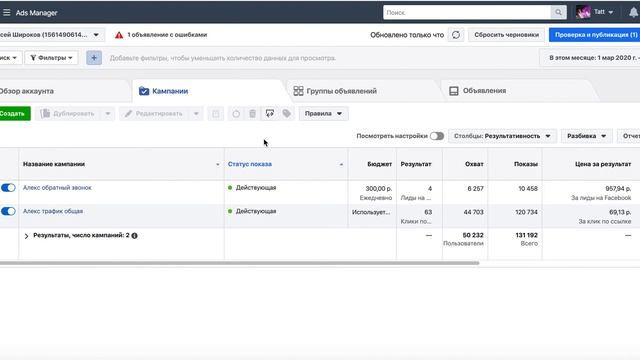This screenshot has height=360, width=640.
Task: Toggle off Алекс обратный звонок campaign
Action: click(8, 188)
